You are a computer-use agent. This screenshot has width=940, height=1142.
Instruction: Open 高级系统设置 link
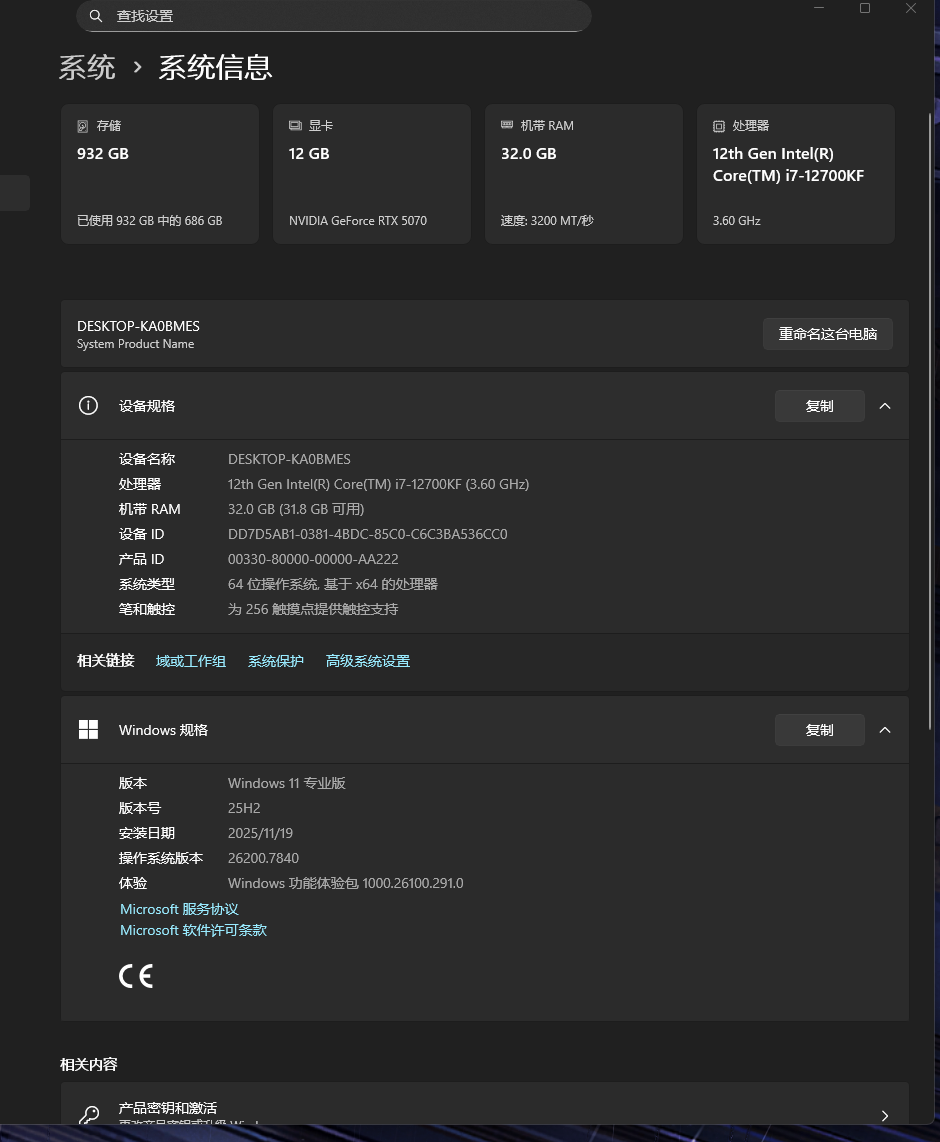[368, 661]
